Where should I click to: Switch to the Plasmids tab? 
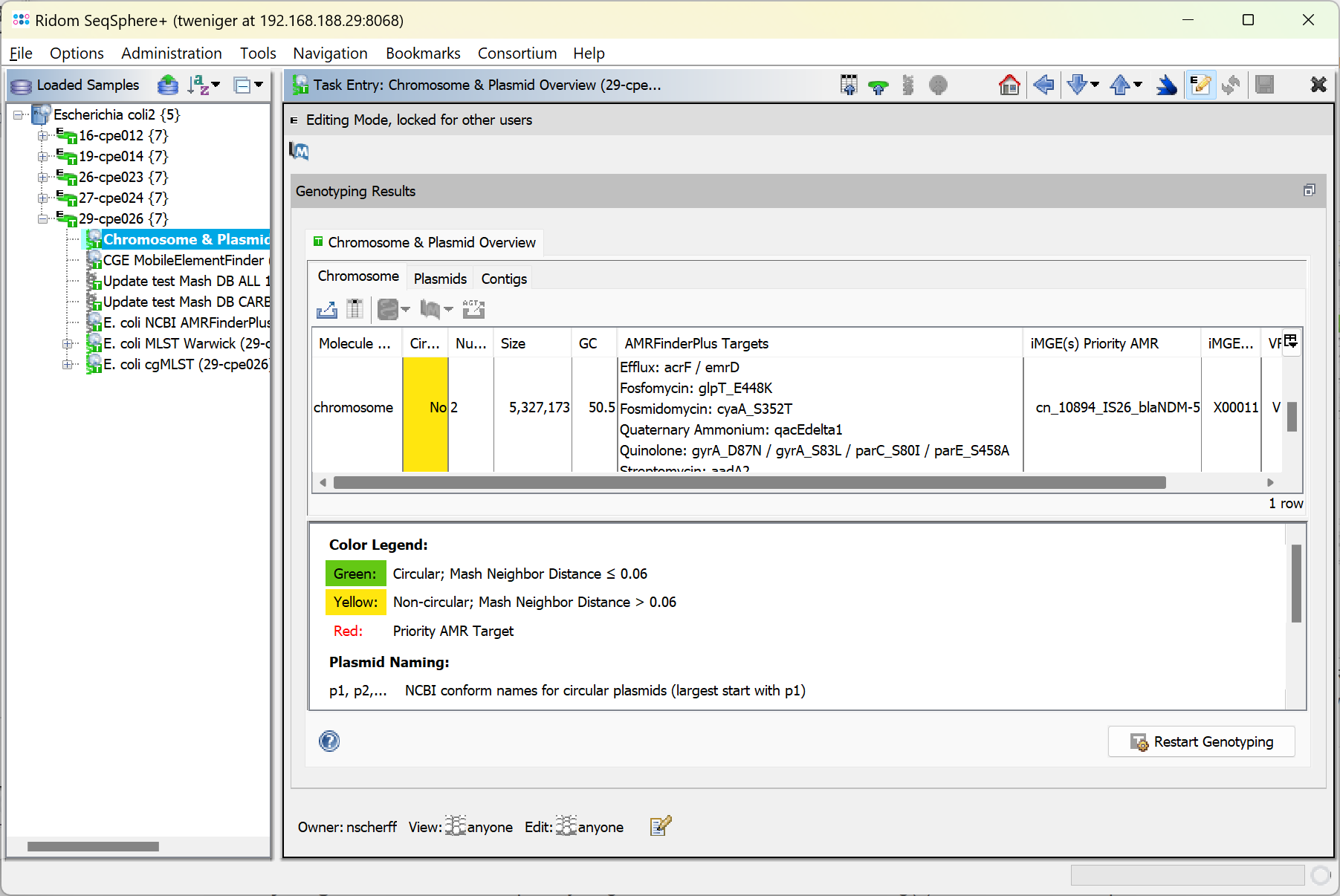pyautogui.click(x=440, y=279)
